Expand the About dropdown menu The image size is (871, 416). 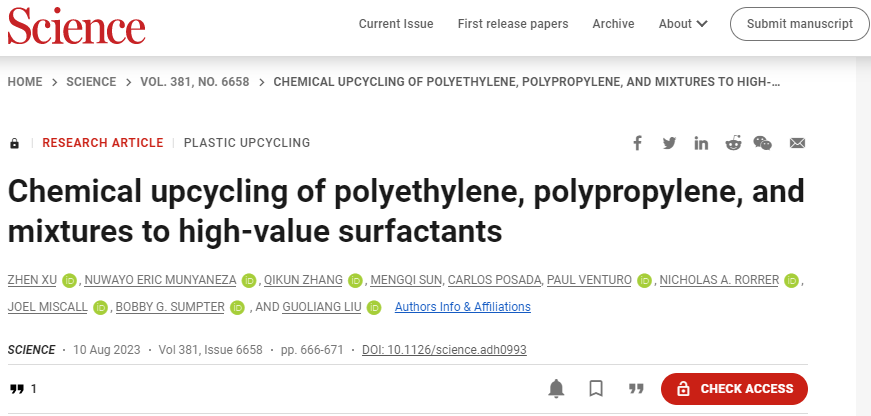coord(683,24)
